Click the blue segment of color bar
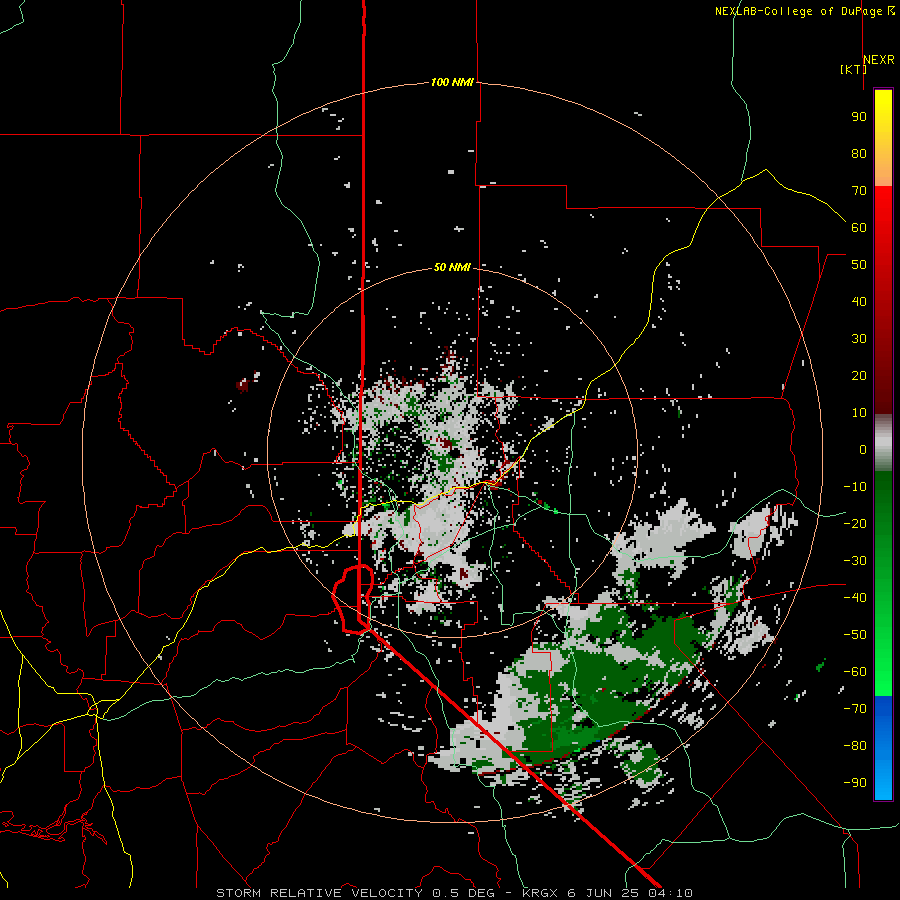Viewport: 900px width, 900px height. [x=883, y=748]
